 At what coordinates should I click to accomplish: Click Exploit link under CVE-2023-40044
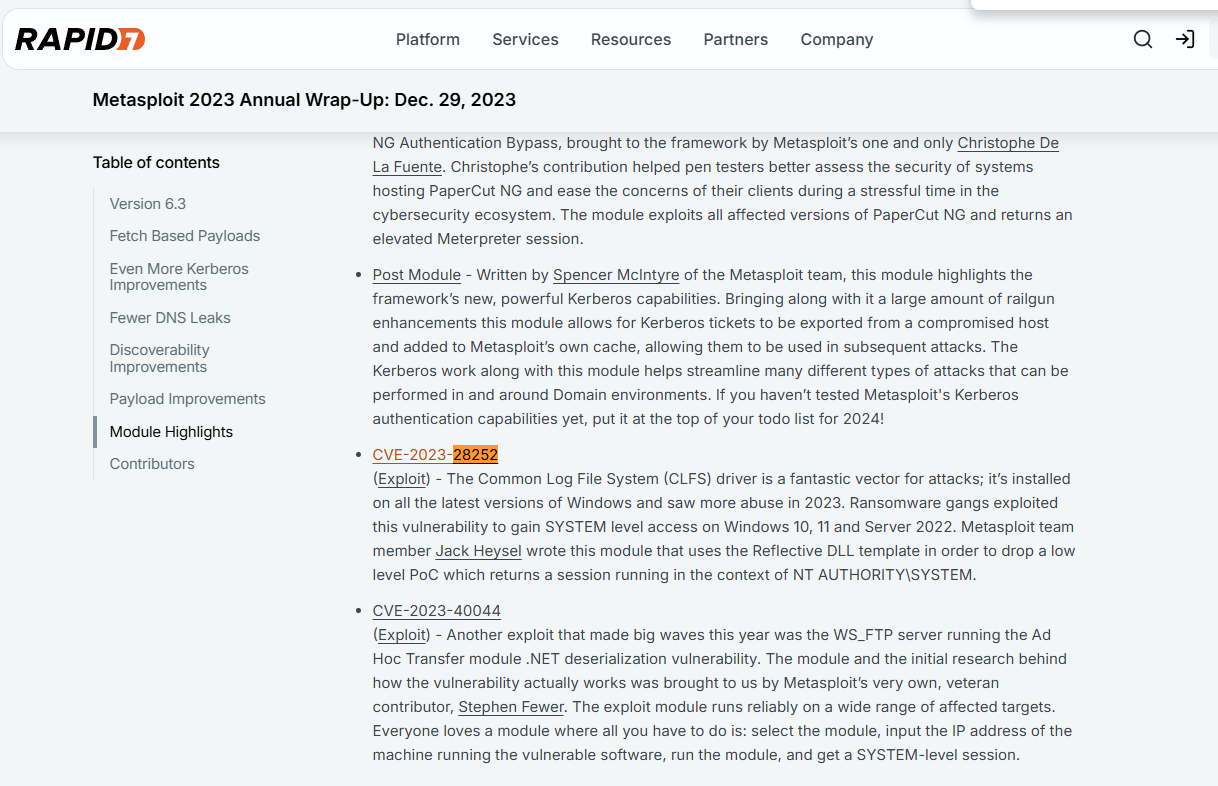[402, 635]
